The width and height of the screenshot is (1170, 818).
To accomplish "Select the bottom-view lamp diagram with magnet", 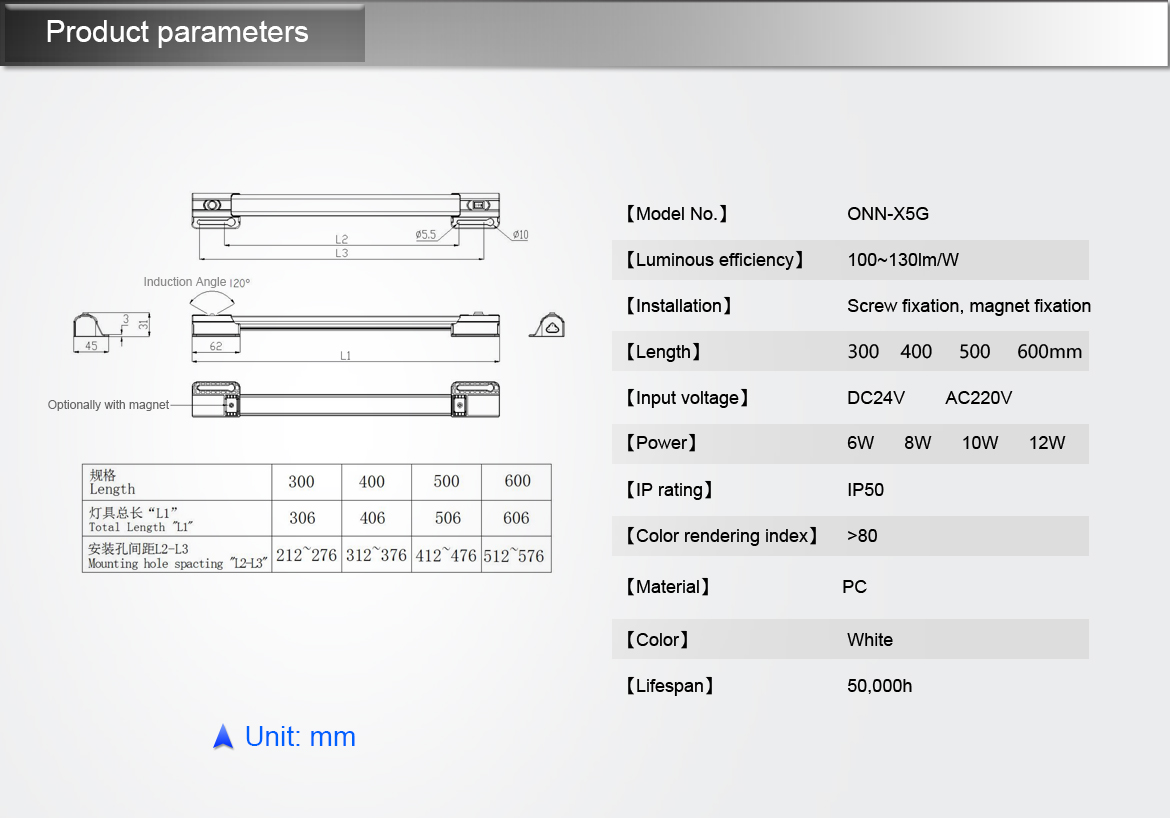I will [x=345, y=398].
